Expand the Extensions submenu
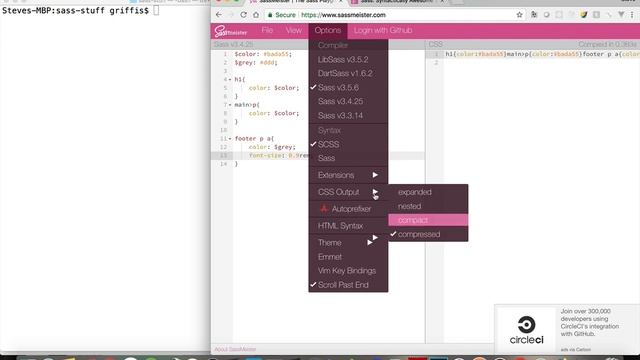The width and height of the screenshot is (640, 360). coord(348,175)
